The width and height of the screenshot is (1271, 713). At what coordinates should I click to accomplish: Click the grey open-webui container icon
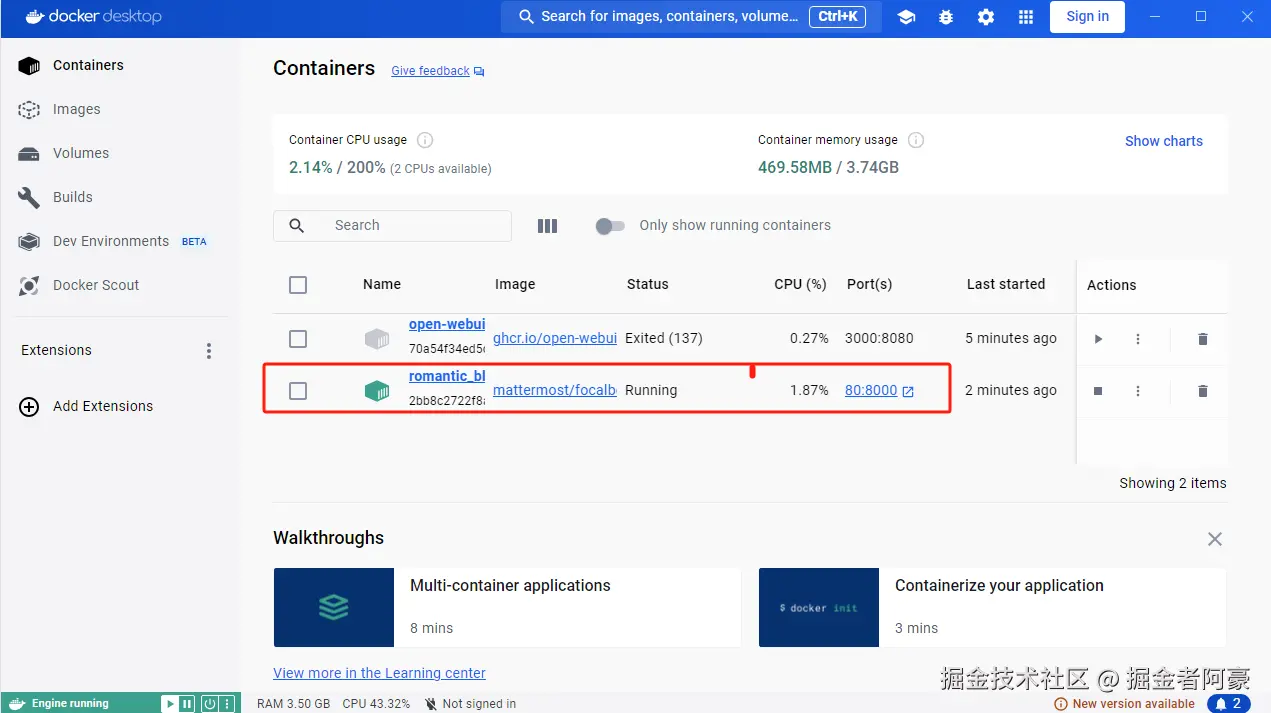tap(377, 339)
